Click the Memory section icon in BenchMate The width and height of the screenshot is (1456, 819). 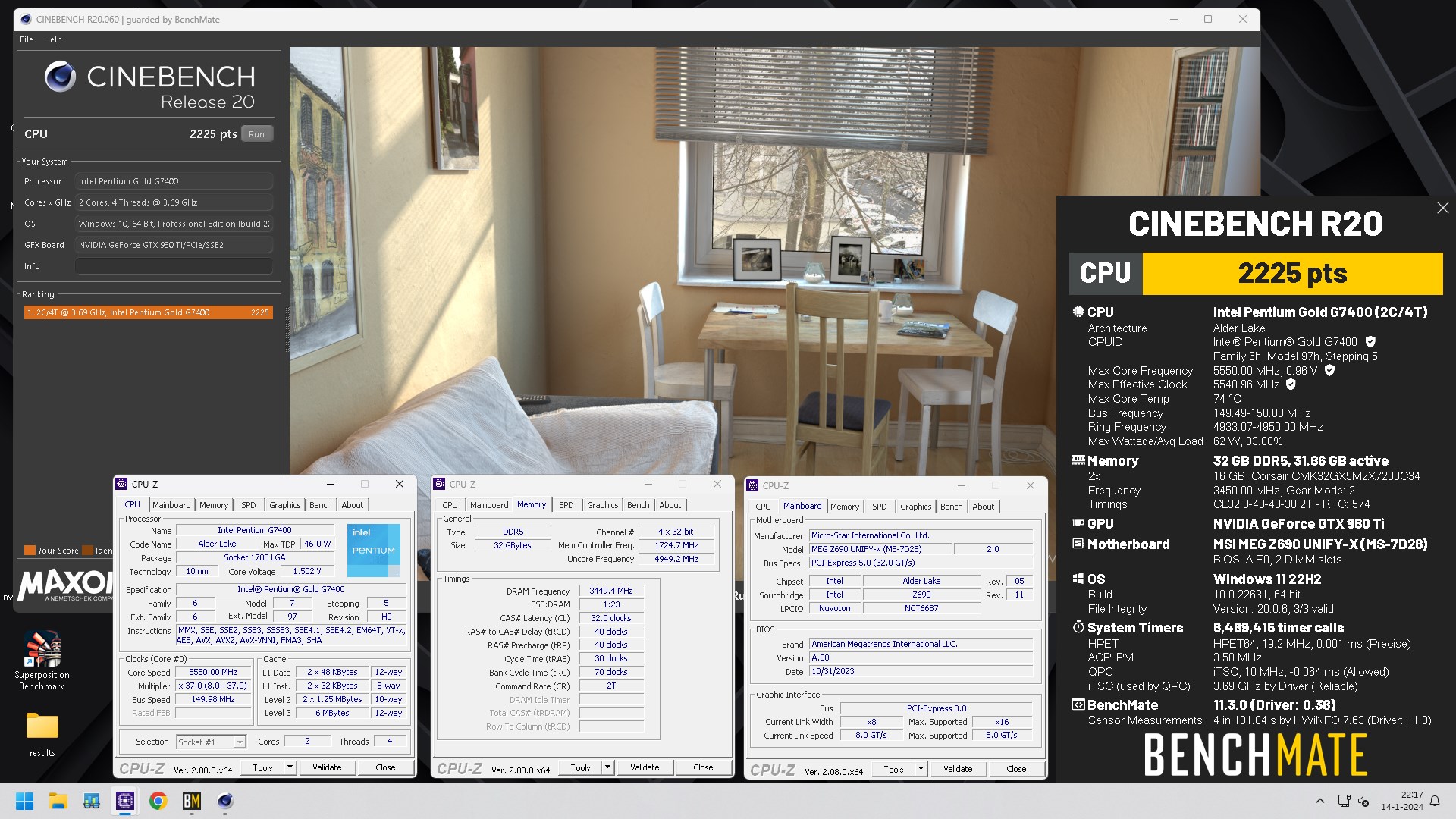[1078, 460]
